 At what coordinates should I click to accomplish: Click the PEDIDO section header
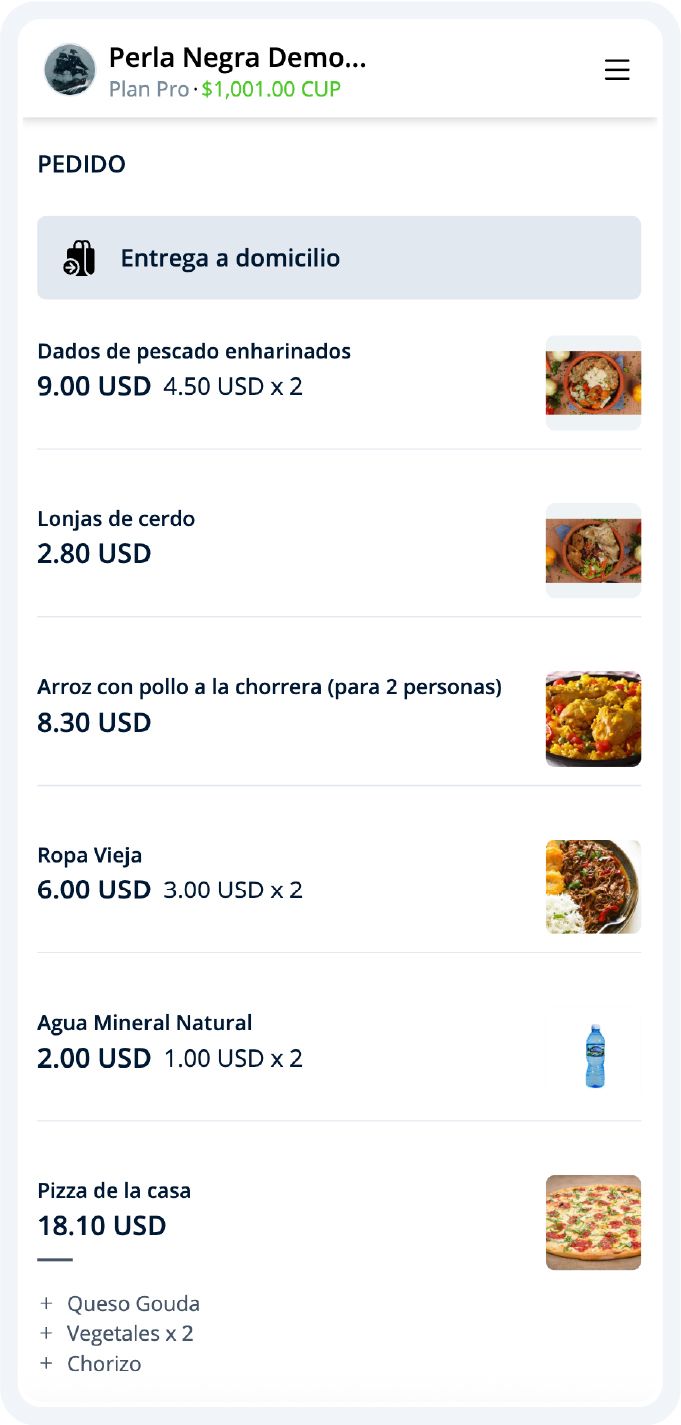(x=81, y=164)
